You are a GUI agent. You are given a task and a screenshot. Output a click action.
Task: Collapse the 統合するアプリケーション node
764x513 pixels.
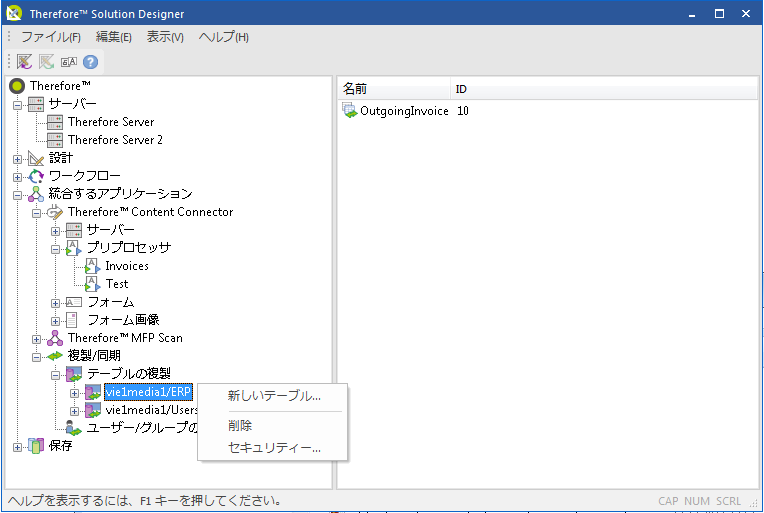(18, 195)
